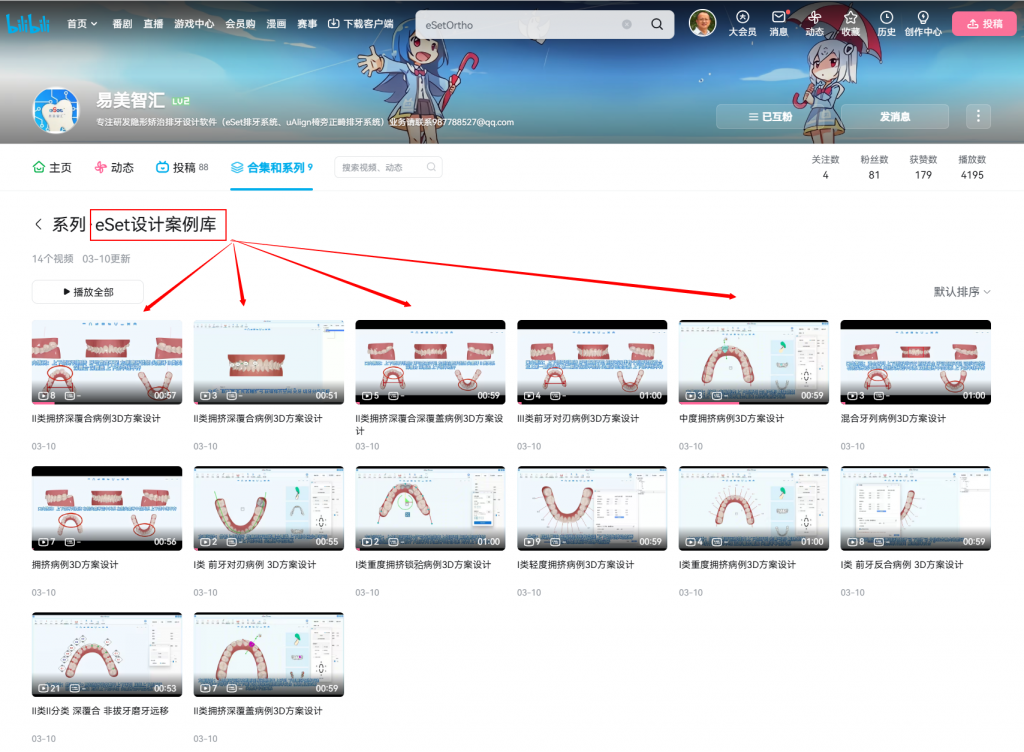Expand the 默认排序 sort dropdown
This screenshot has width=1024, height=752.
pyautogui.click(x=962, y=292)
